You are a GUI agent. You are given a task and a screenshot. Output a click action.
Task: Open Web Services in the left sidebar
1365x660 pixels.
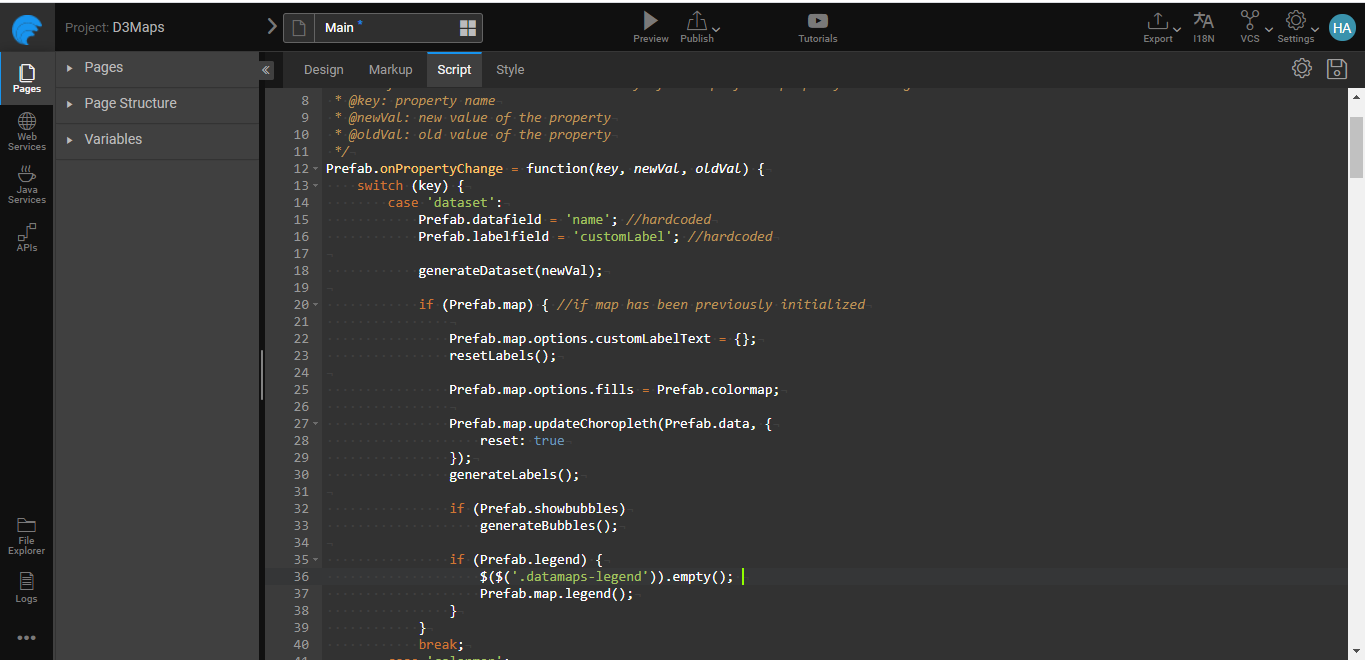click(27, 131)
